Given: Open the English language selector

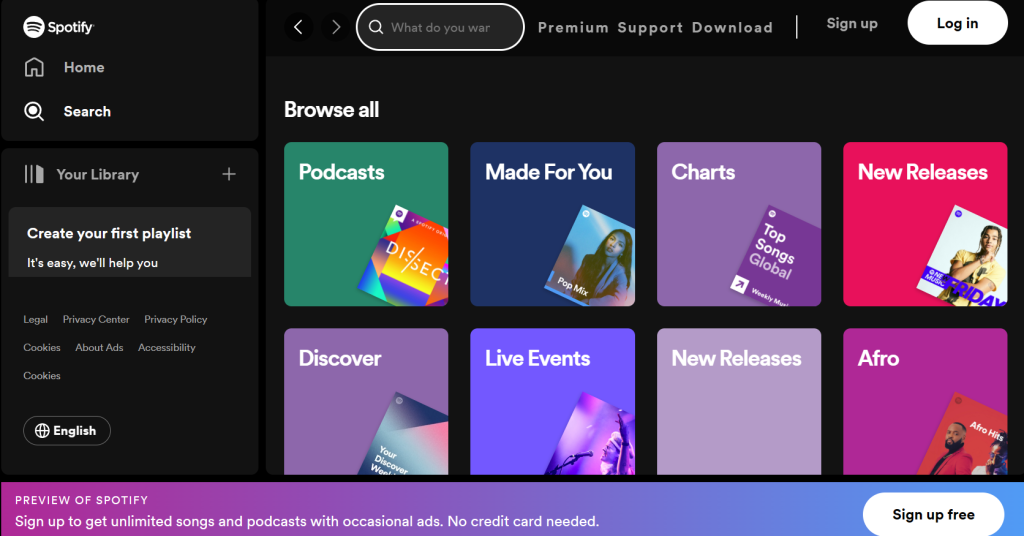Looking at the screenshot, I should coord(67,431).
